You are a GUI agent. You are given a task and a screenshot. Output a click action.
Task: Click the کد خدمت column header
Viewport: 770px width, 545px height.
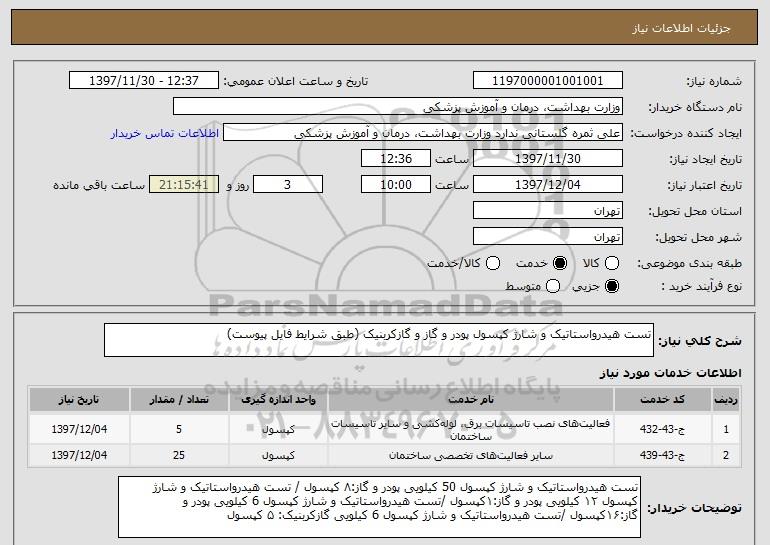pyautogui.click(x=662, y=400)
